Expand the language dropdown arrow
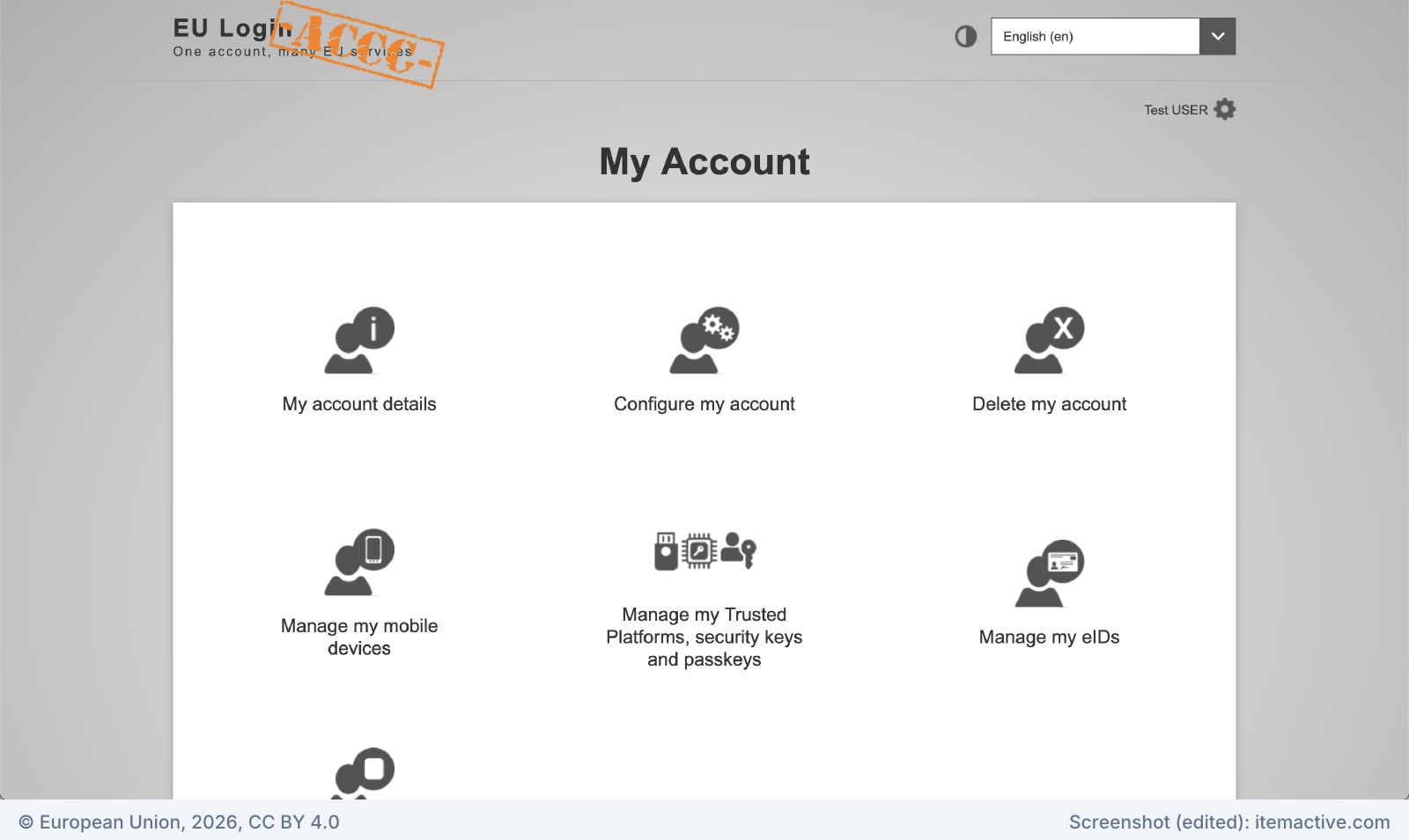The image size is (1409, 840). click(x=1218, y=36)
